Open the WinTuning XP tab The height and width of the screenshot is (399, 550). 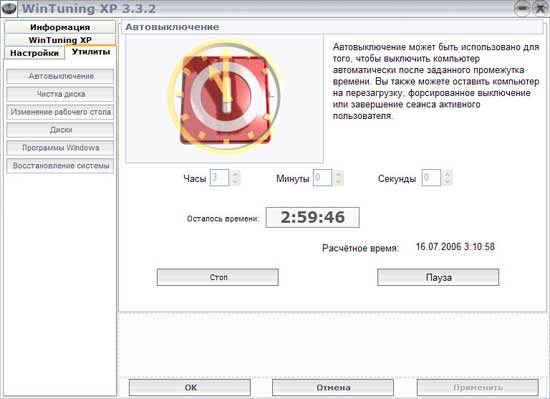click(60, 40)
